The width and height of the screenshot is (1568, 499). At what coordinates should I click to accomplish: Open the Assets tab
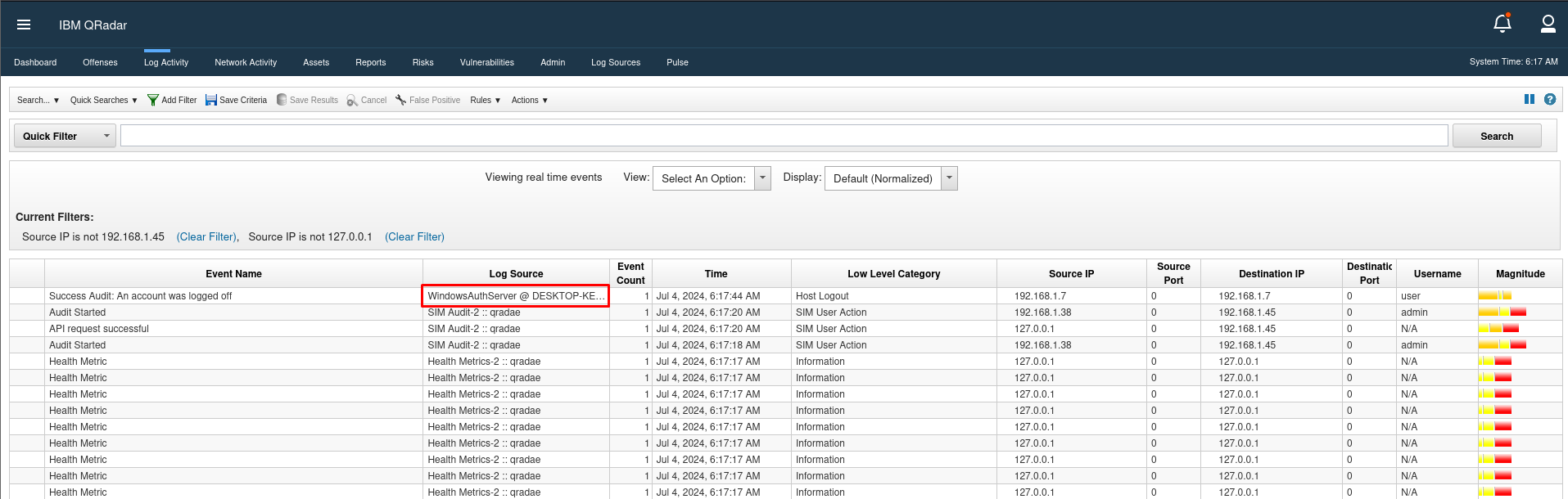click(x=316, y=62)
